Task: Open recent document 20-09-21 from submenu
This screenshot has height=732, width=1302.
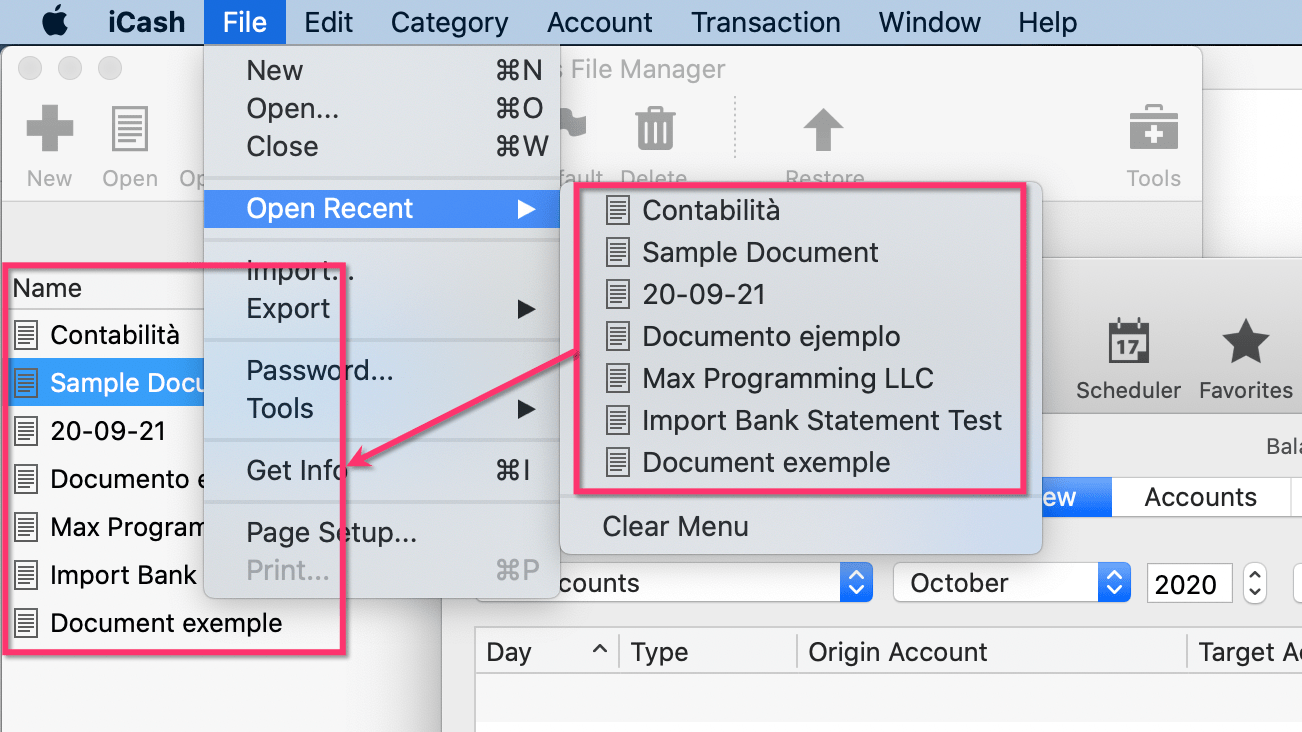Action: (x=801, y=295)
